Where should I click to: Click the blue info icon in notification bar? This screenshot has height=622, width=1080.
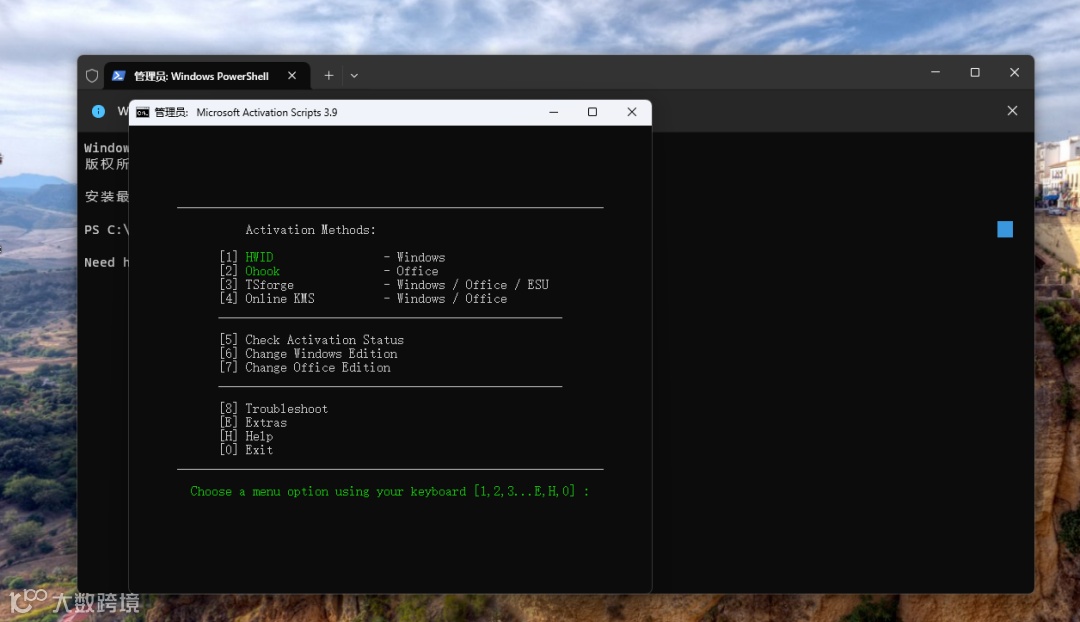pos(98,112)
